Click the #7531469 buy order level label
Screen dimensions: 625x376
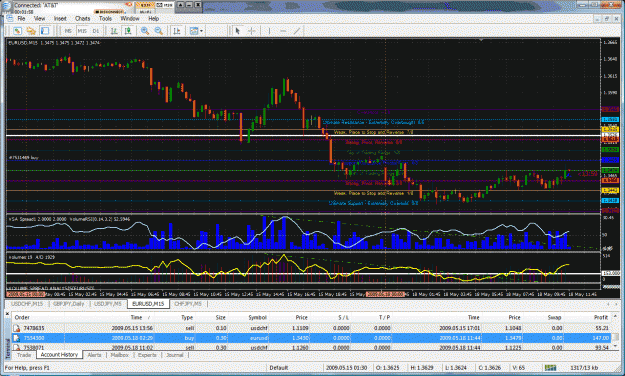pos(24,158)
